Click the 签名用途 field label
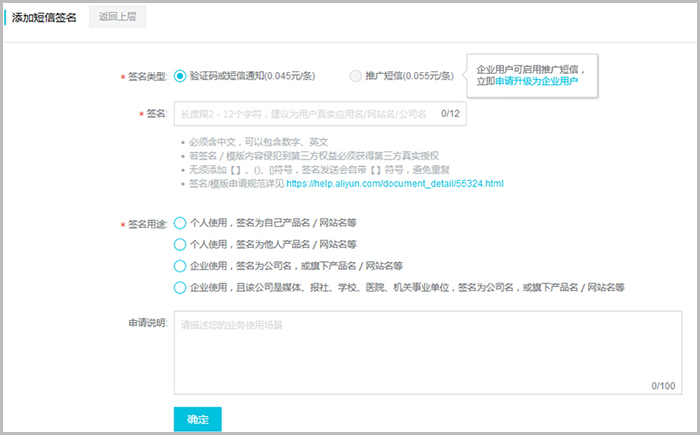700x435 pixels. [x=146, y=224]
